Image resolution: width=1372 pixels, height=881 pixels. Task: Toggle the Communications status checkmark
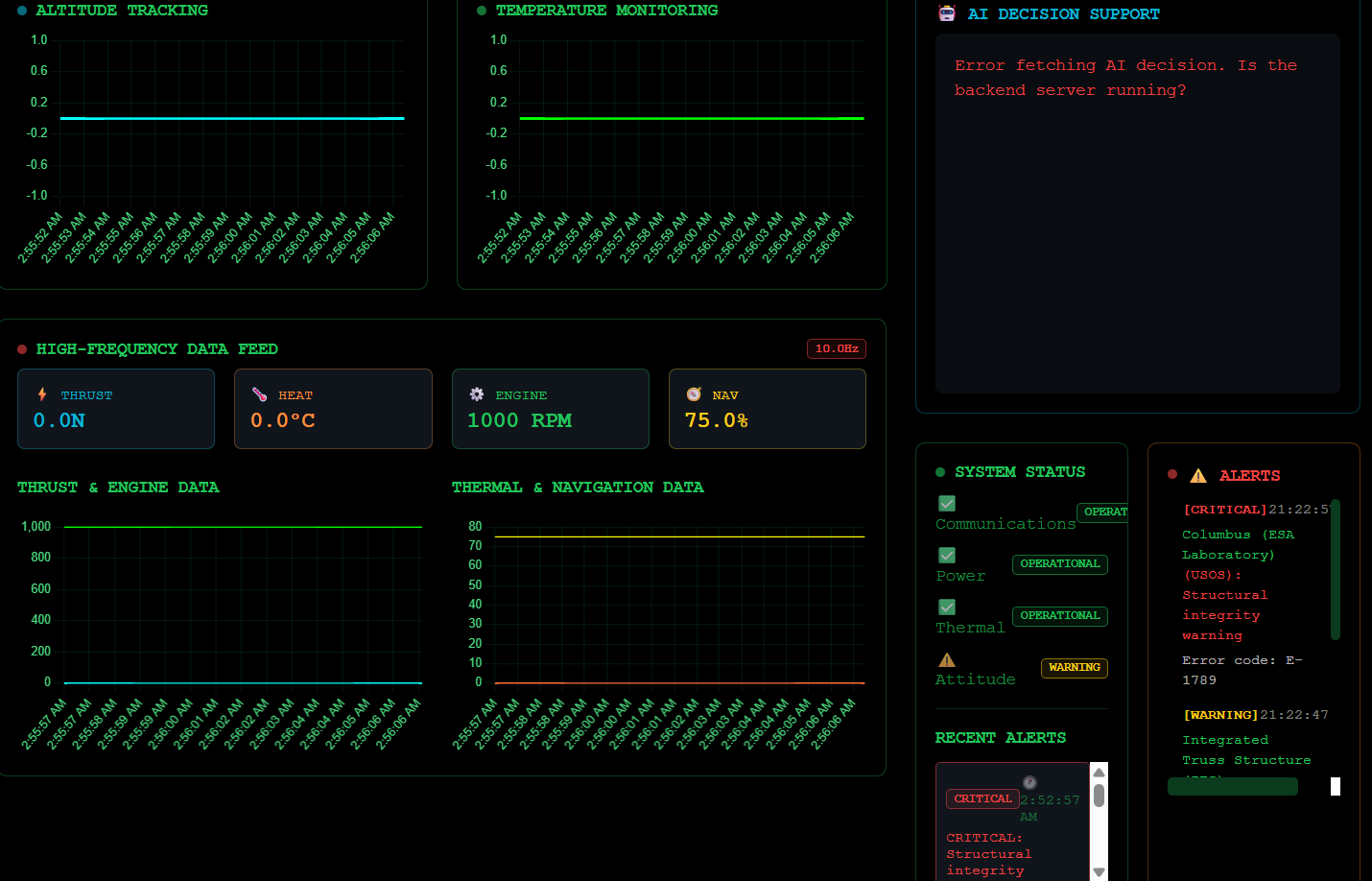pyautogui.click(x=947, y=504)
